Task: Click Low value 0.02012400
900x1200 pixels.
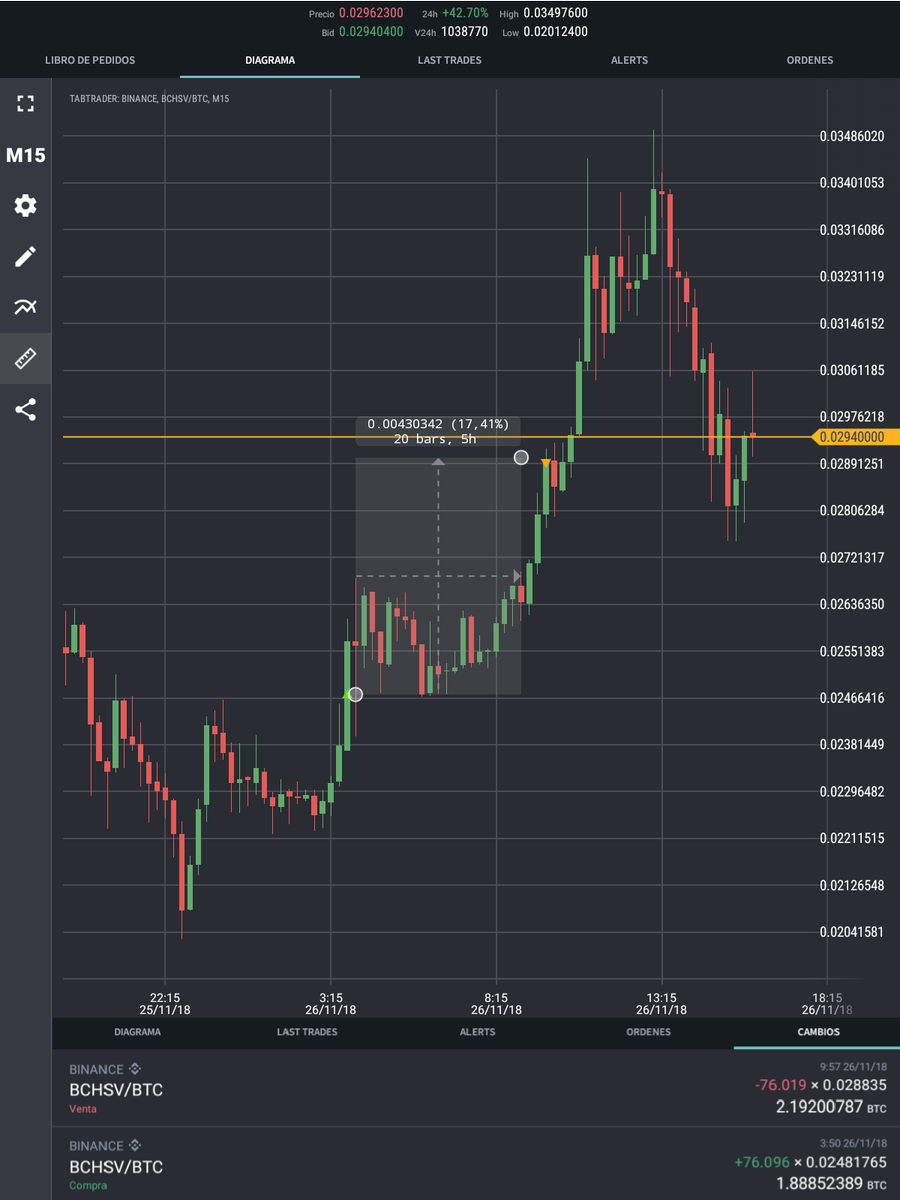Action: (x=557, y=32)
